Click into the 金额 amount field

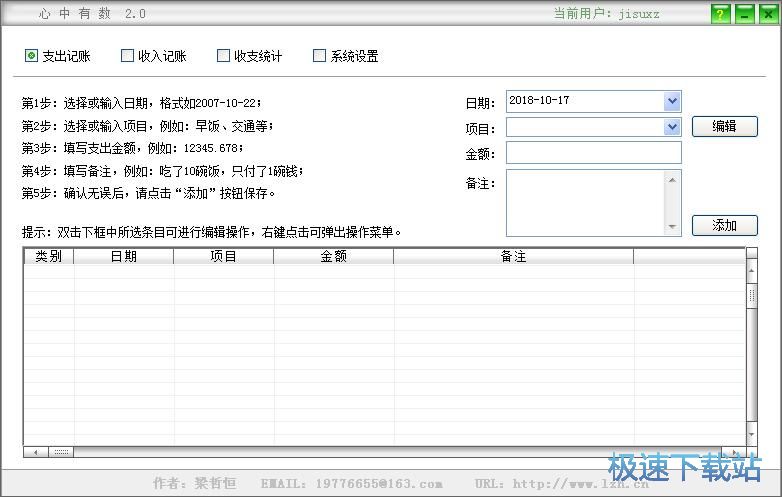[x=593, y=153]
